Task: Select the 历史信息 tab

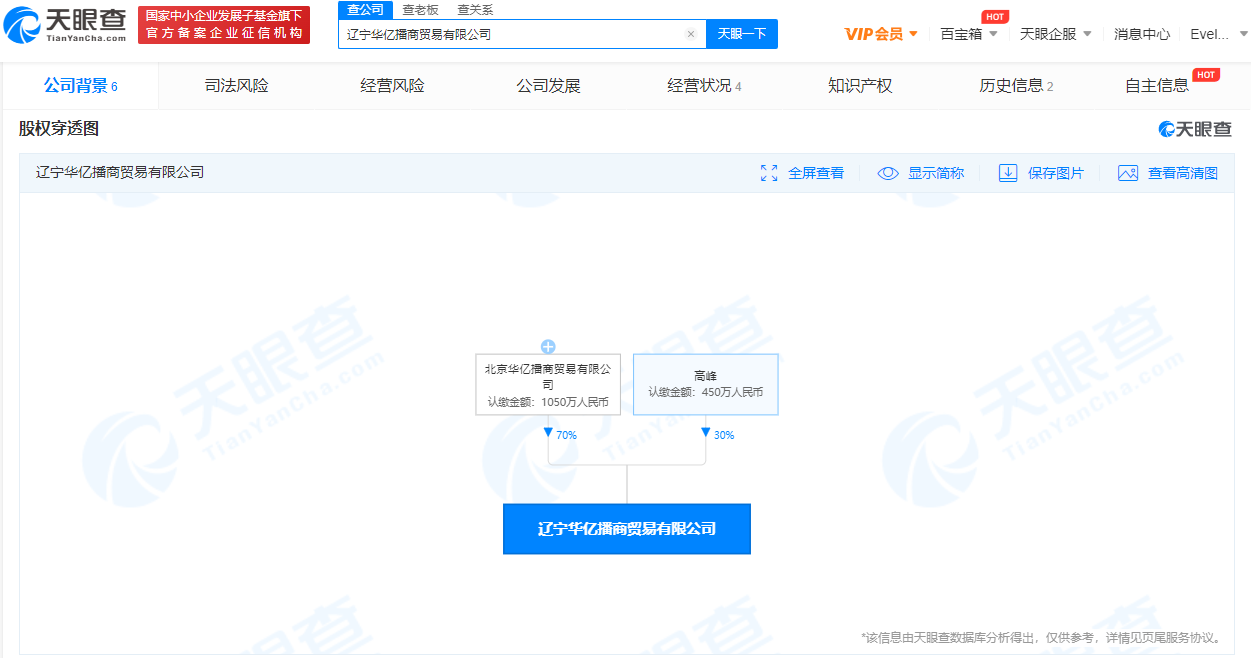Action: 1016,86
